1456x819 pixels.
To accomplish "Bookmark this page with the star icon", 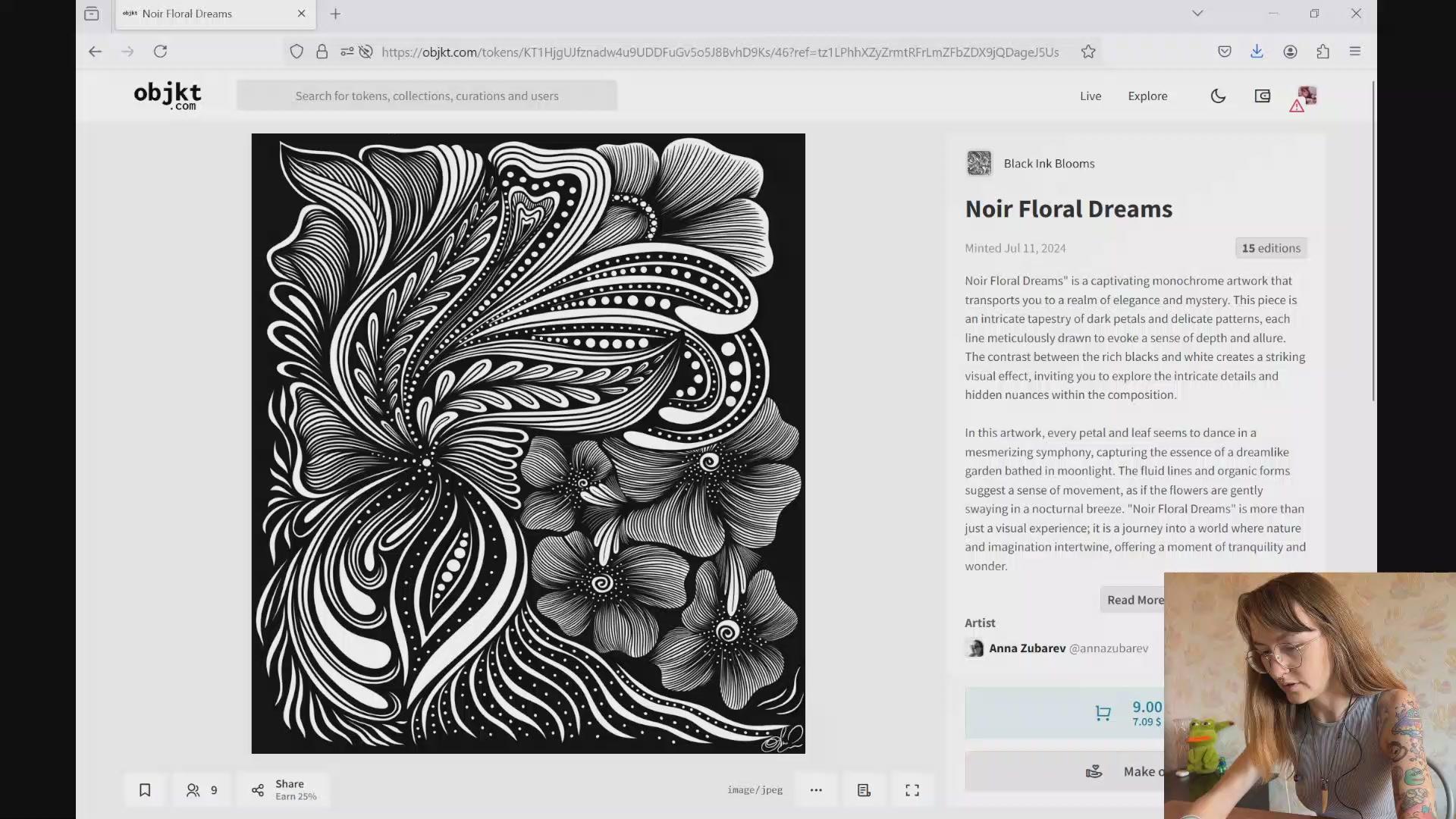I will pos(1088,52).
